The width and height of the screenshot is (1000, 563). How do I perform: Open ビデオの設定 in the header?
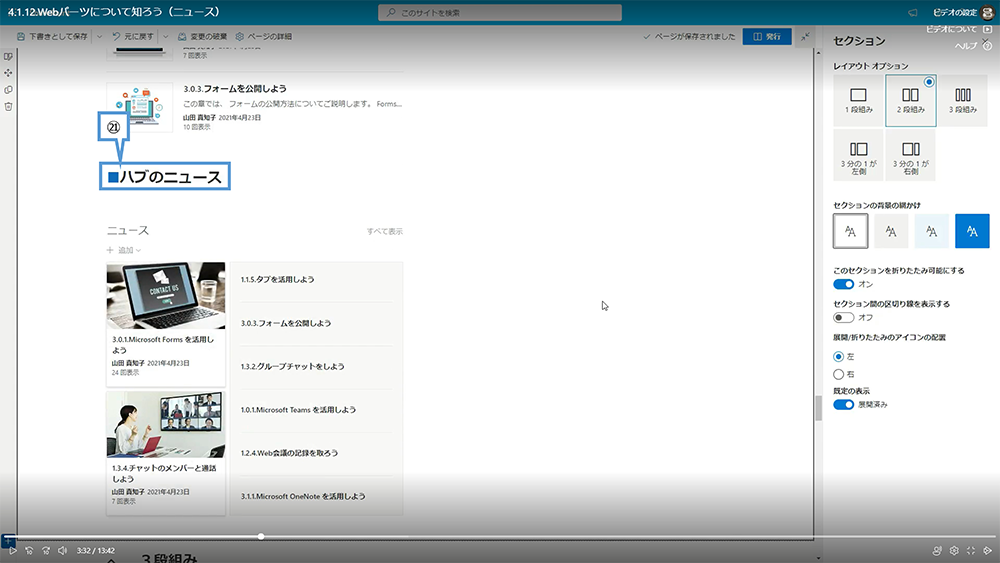pos(955,13)
